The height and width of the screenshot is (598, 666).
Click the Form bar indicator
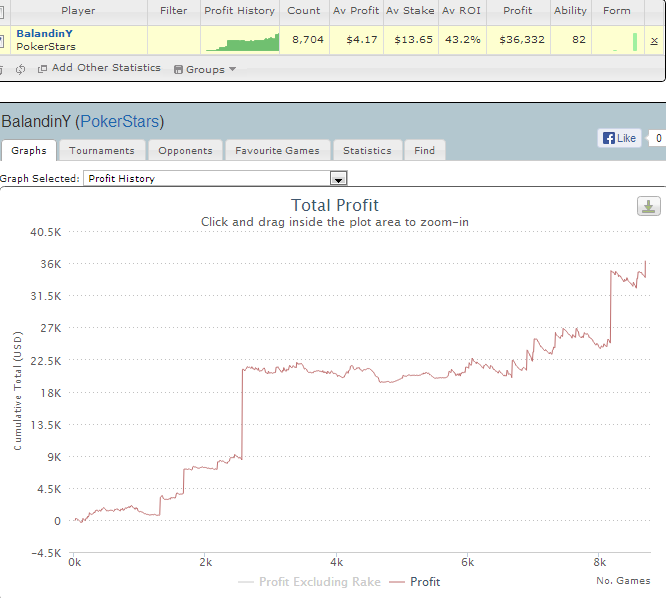click(x=635, y=42)
